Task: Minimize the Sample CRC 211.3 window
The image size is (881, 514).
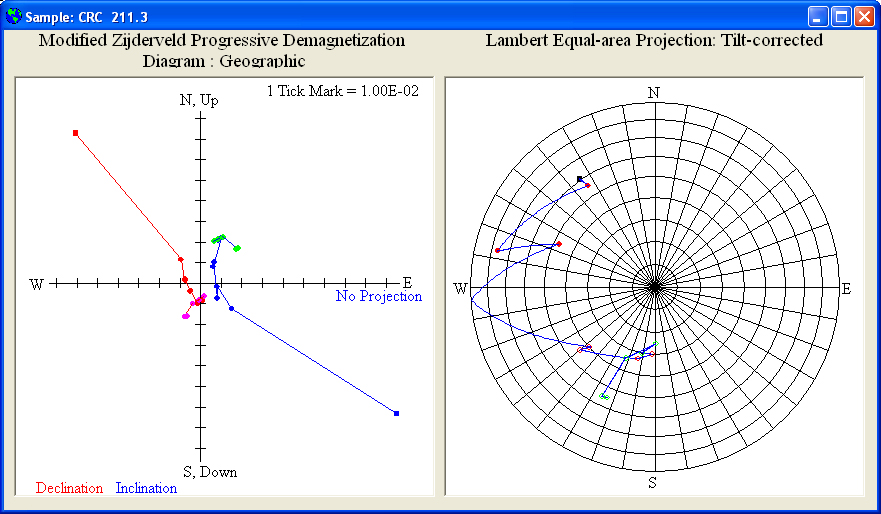Action: tap(818, 17)
